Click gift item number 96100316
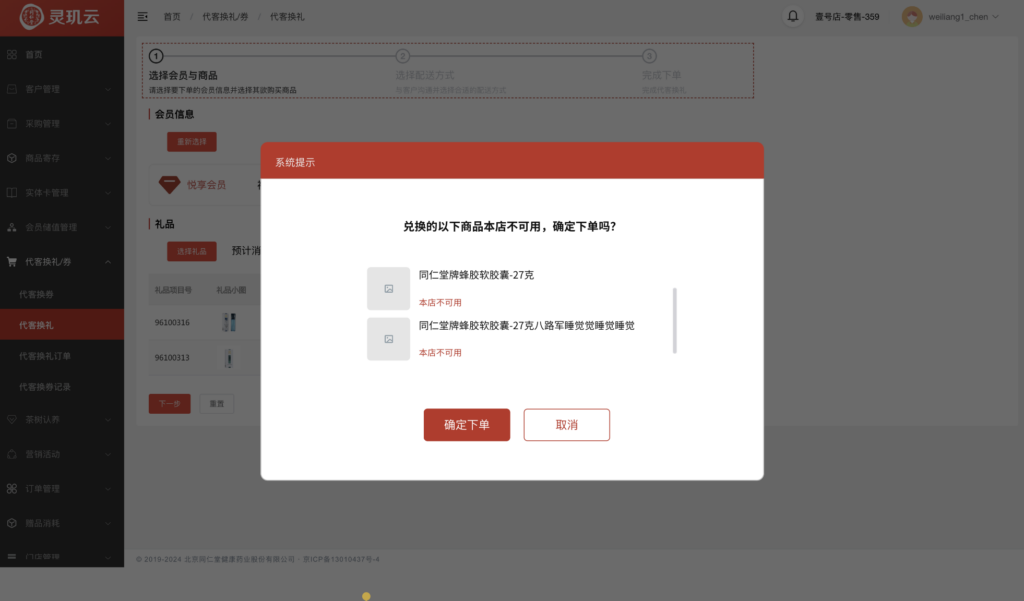 (x=172, y=323)
